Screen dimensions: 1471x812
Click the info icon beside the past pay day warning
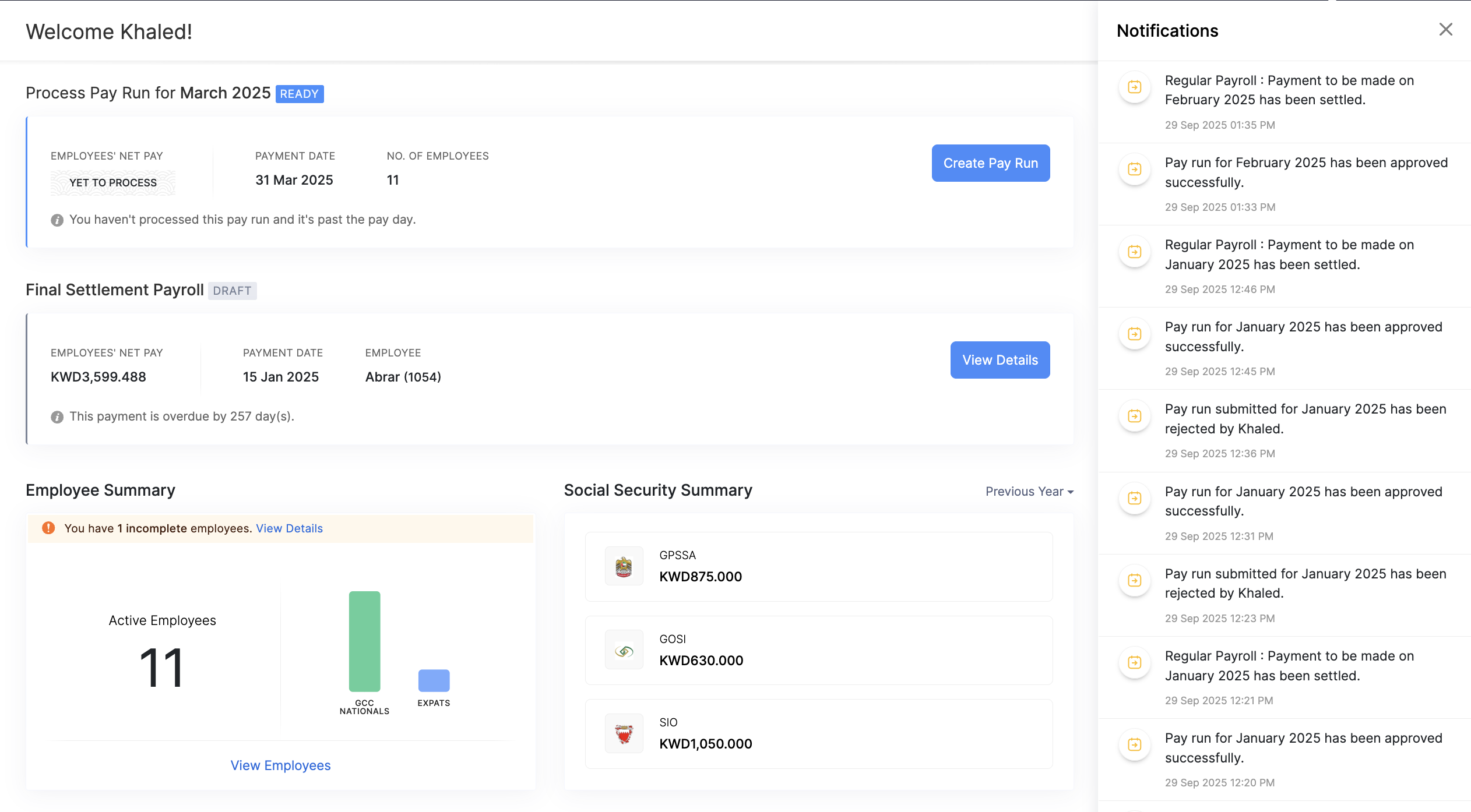tap(57, 220)
